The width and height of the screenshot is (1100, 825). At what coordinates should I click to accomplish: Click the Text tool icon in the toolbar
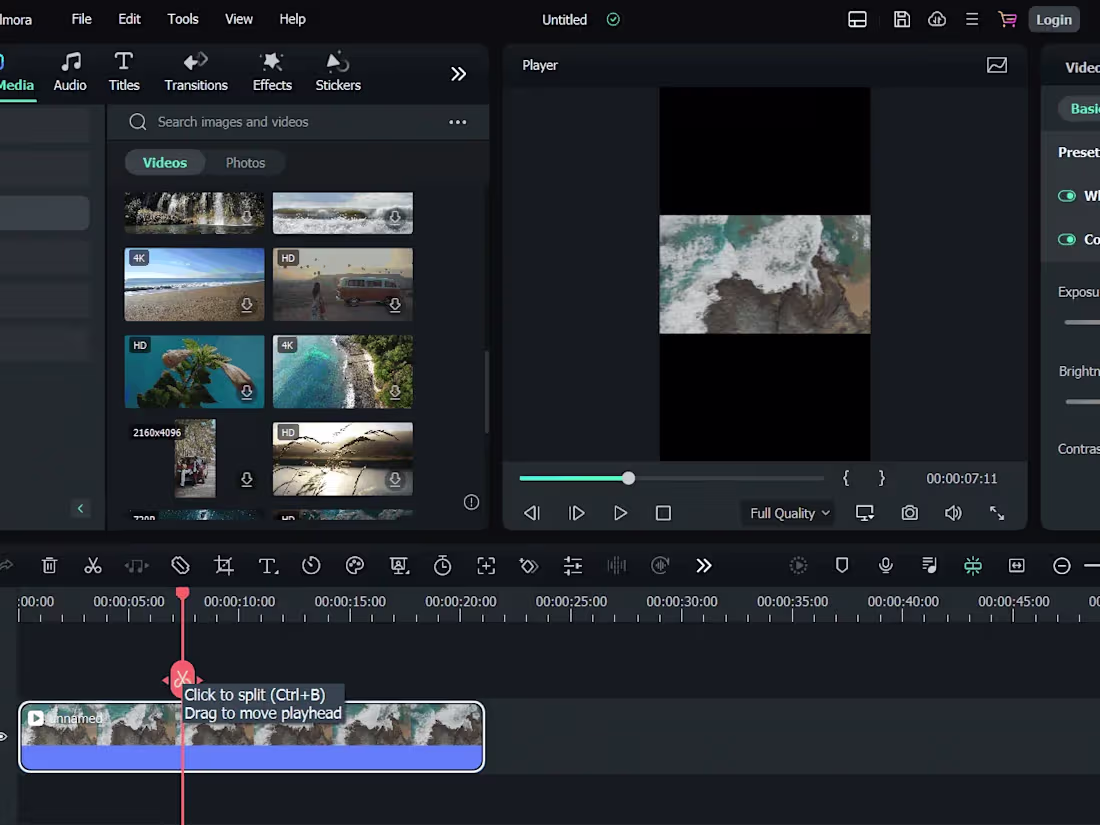[268, 565]
